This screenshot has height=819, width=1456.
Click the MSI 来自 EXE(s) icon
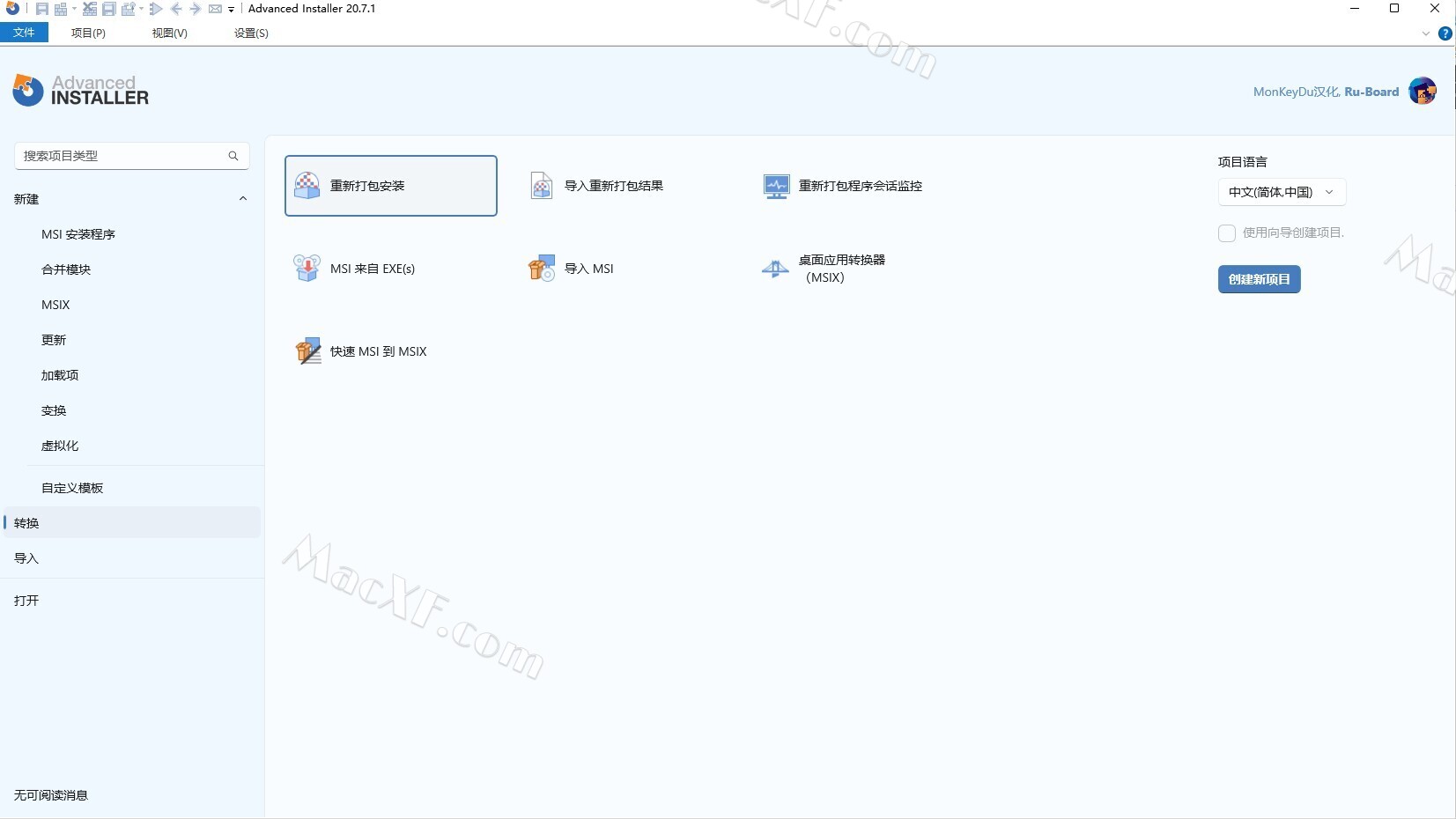coord(307,268)
